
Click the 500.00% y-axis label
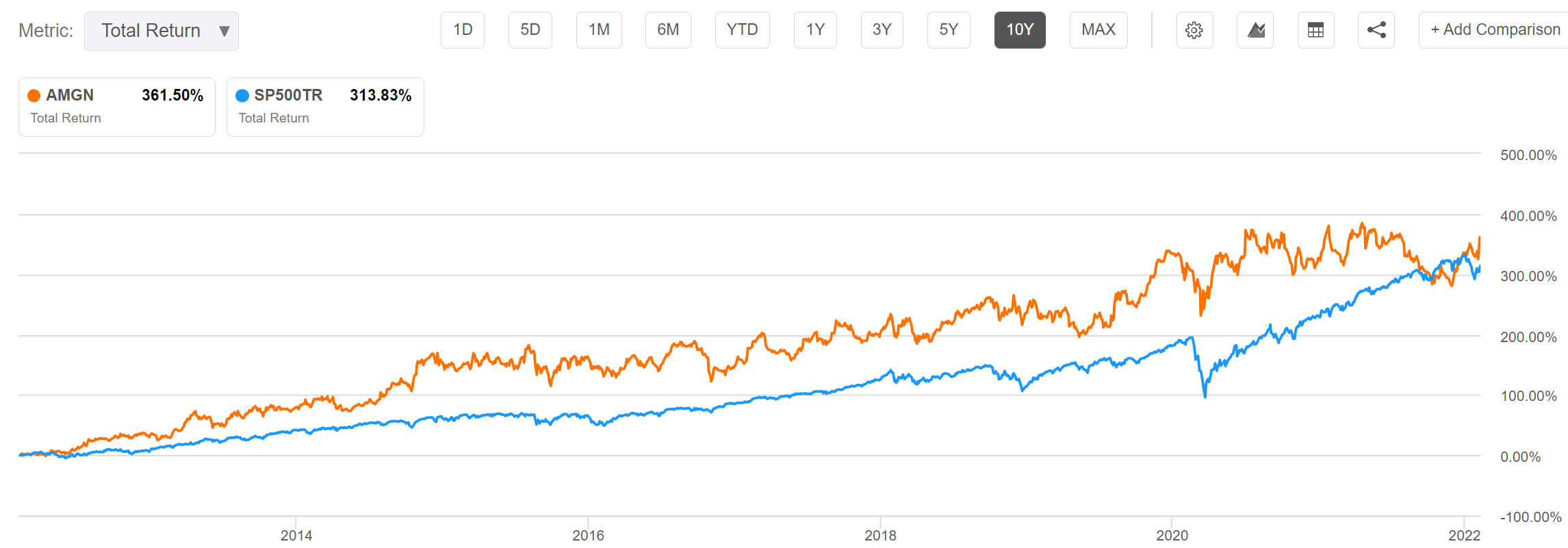pyautogui.click(x=1528, y=155)
